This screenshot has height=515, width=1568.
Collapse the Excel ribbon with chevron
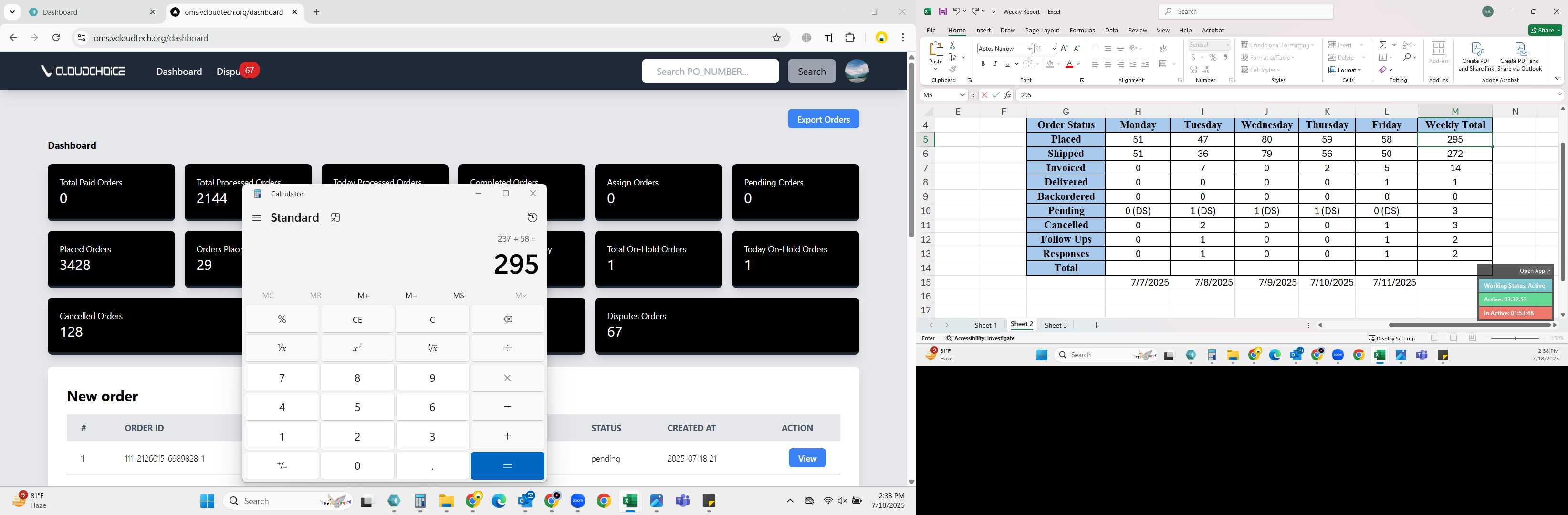point(1557,79)
